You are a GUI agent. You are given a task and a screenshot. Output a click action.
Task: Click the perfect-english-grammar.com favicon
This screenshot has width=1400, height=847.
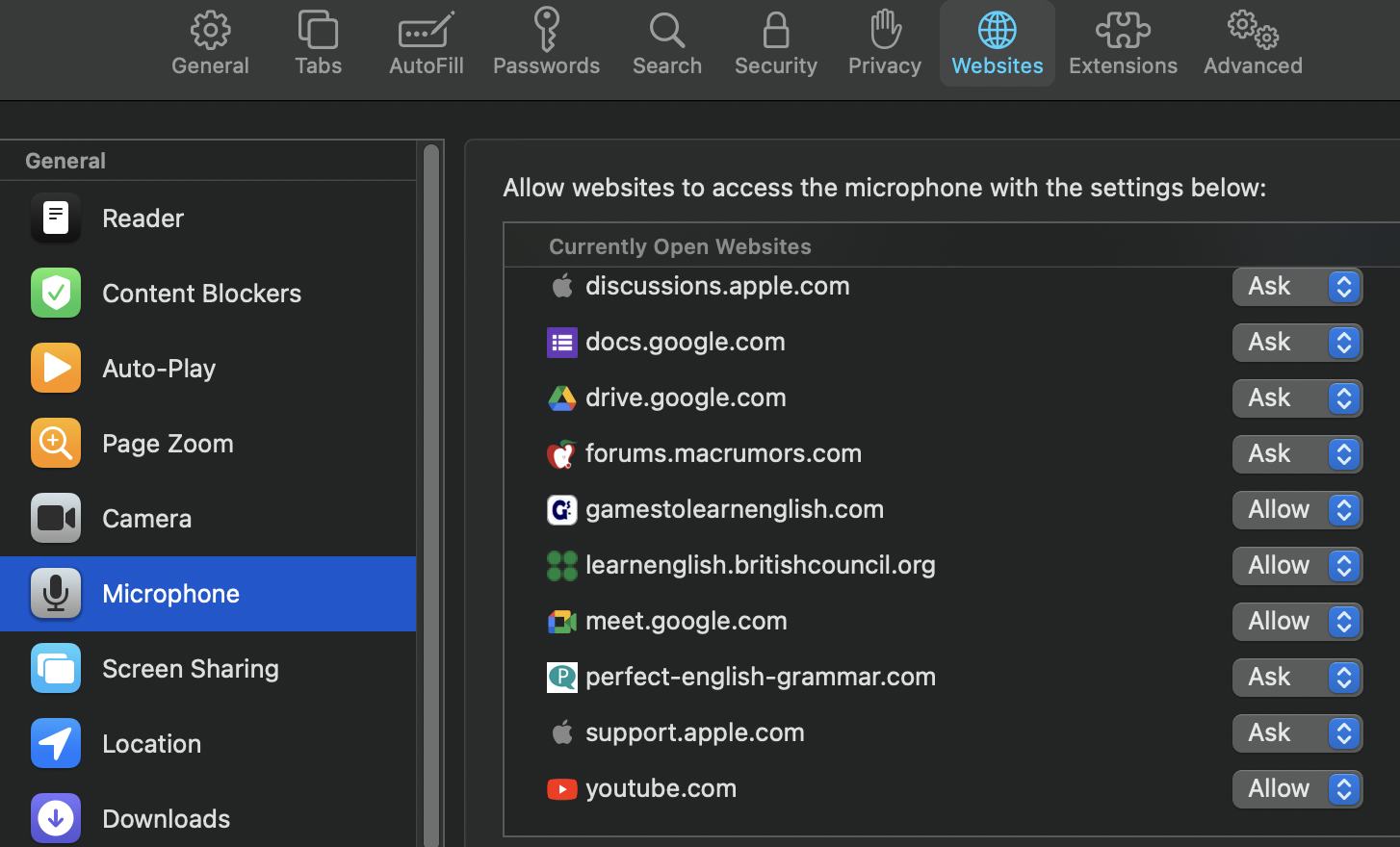click(x=562, y=678)
